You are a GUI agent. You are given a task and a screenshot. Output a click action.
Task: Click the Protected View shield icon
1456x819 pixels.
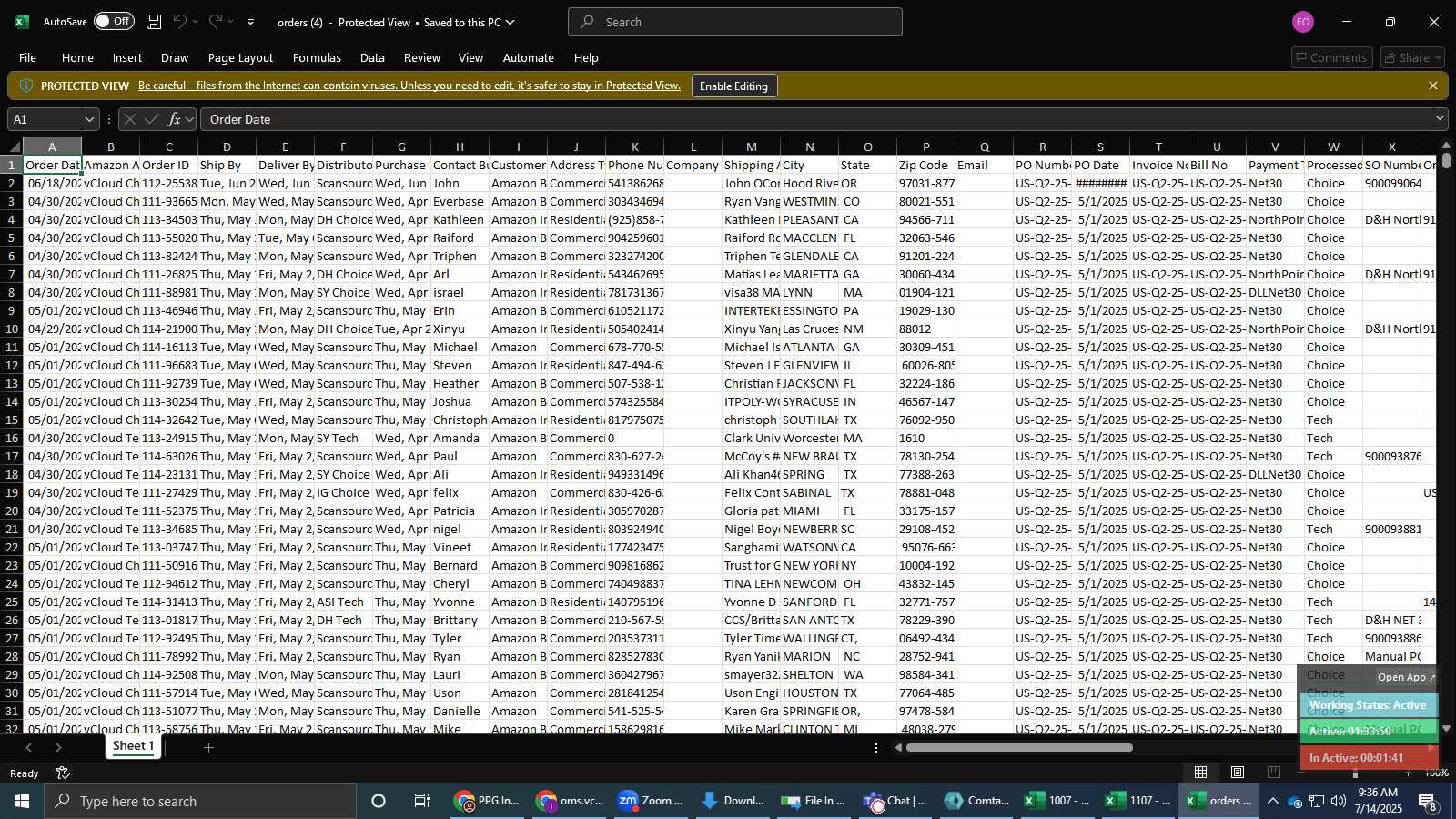pos(25,86)
